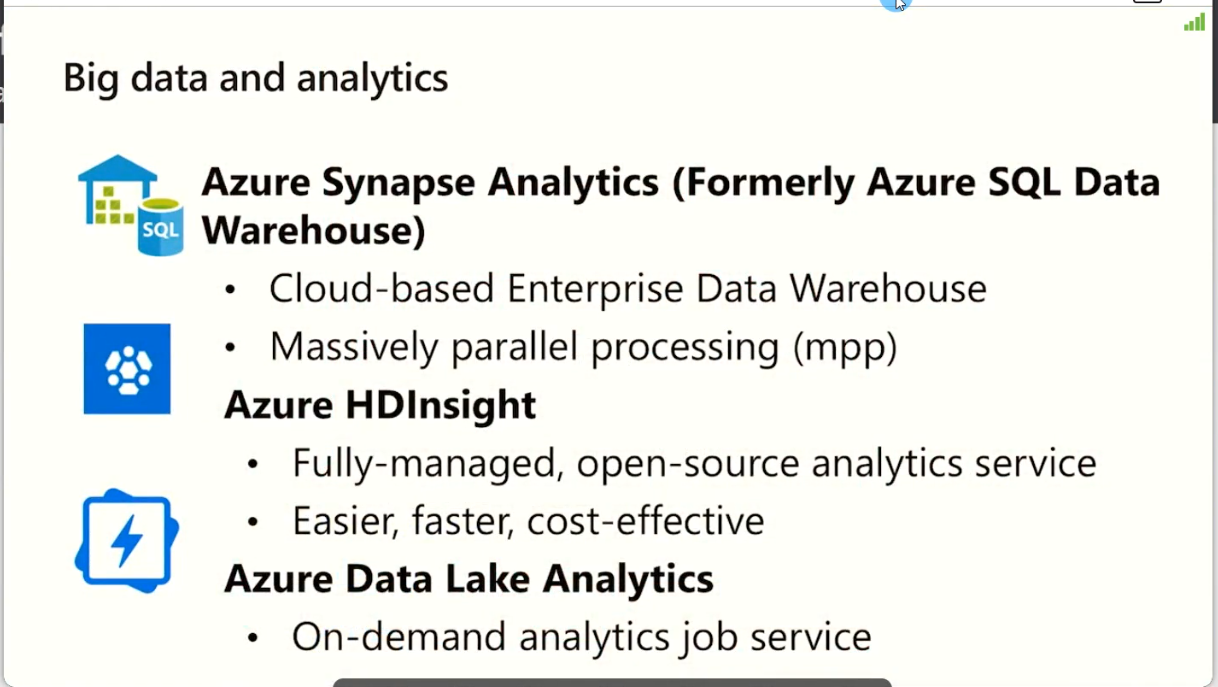Select the 'Big data and analytics' slide title
Image resolution: width=1218 pixels, height=687 pixels.
(x=255, y=78)
